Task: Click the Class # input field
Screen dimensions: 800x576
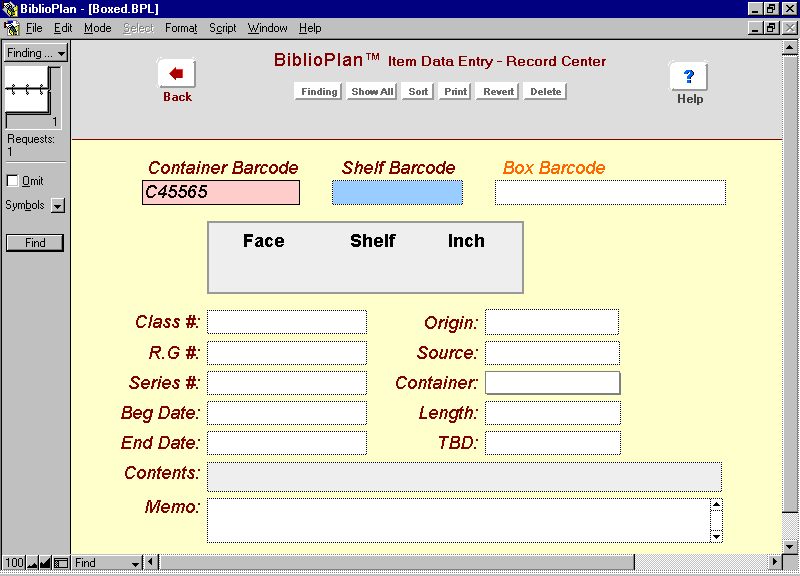Action: coord(287,322)
